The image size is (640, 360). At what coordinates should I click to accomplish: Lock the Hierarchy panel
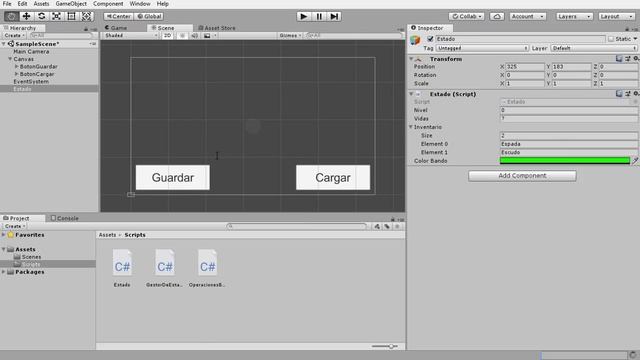(x=86, y=29)
